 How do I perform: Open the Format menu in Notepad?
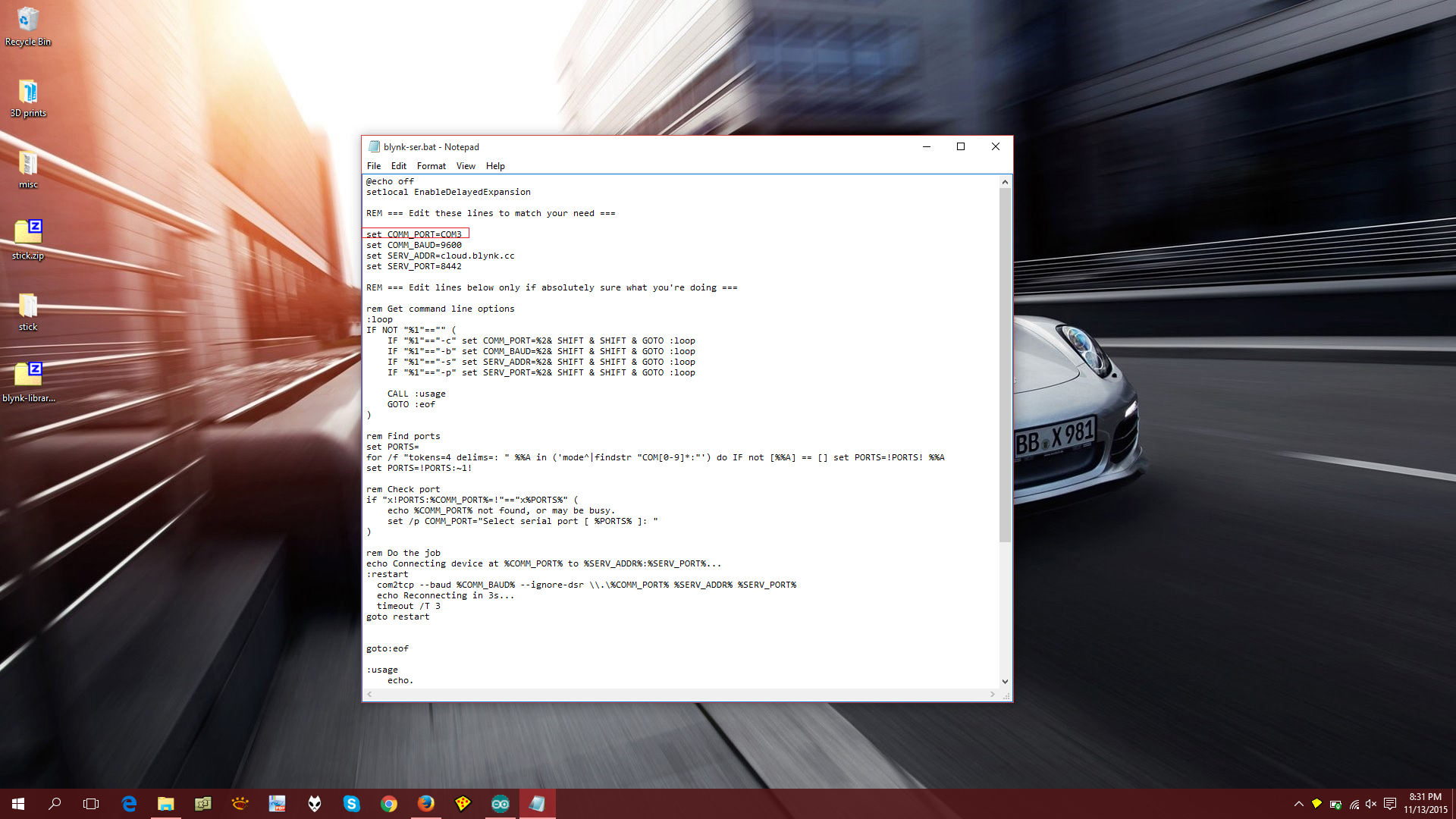point(431,166)
